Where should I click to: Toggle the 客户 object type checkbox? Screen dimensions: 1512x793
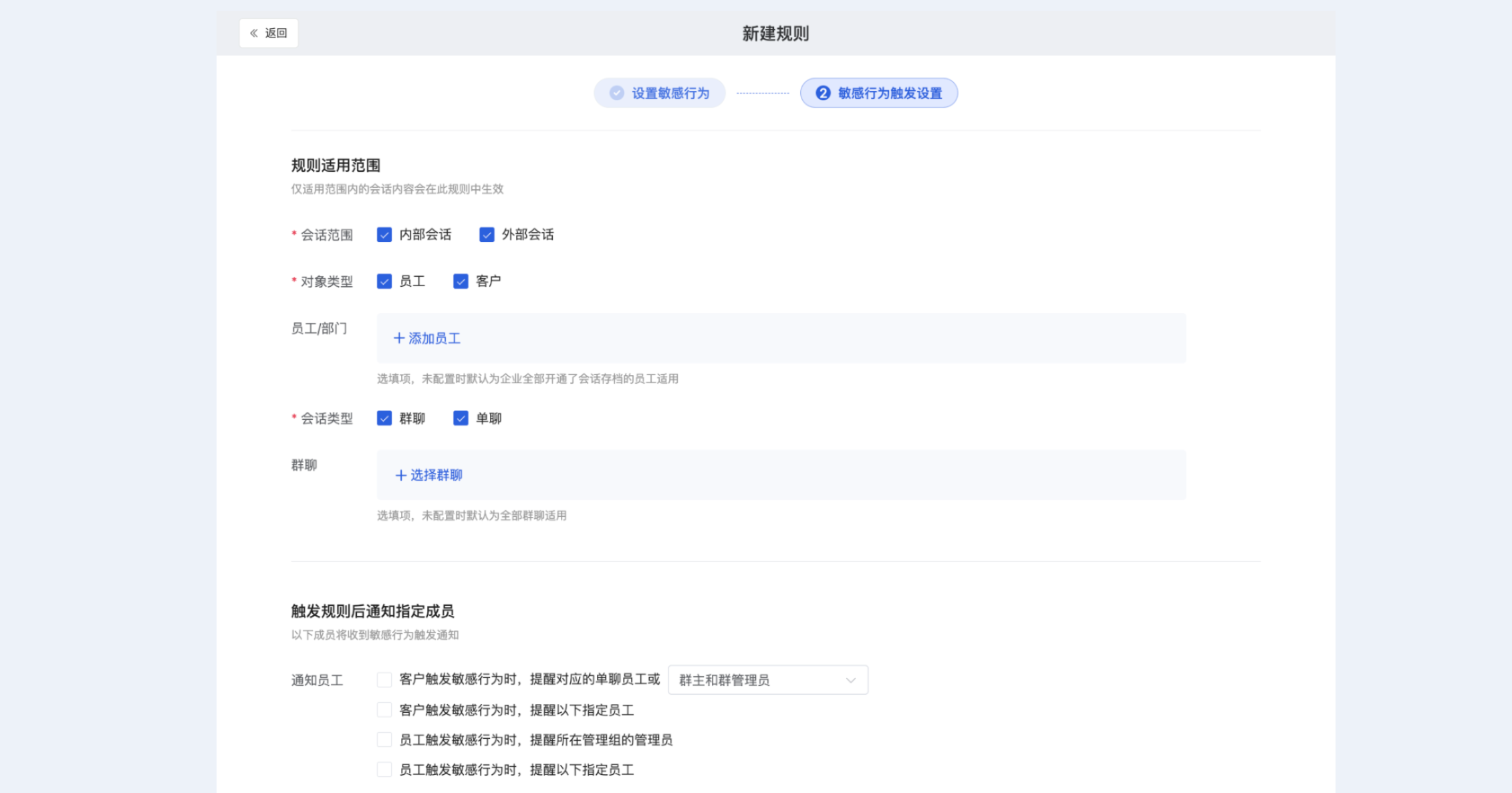tap(461, 281)
